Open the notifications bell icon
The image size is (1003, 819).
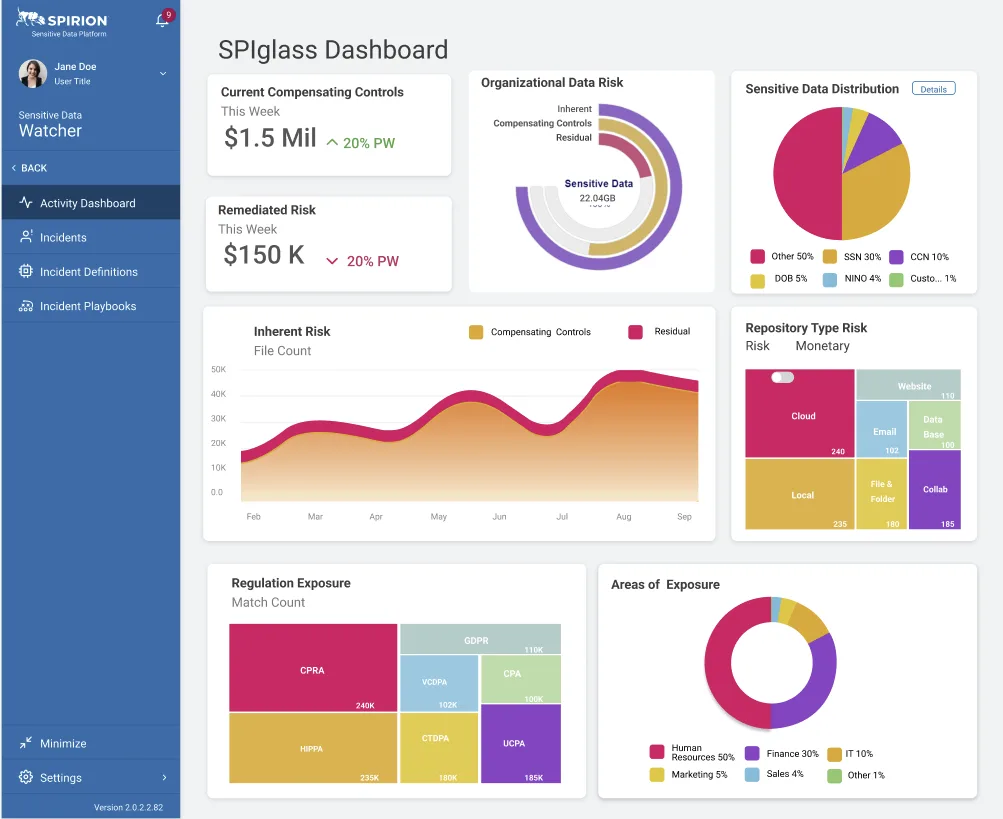(162, 20)
